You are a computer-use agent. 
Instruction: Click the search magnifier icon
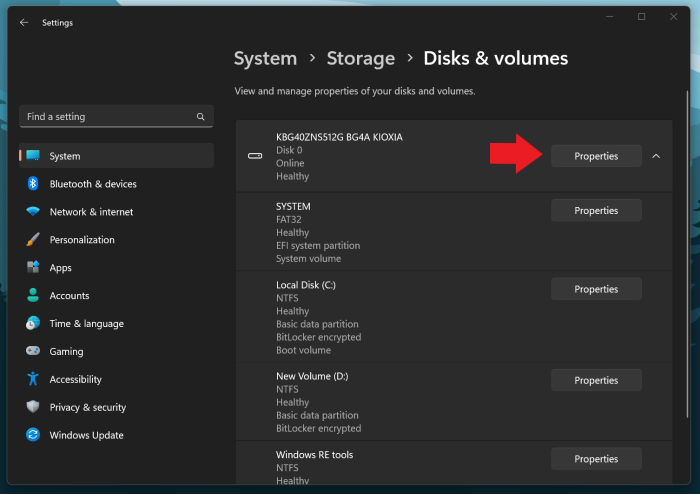coord(200,116)
